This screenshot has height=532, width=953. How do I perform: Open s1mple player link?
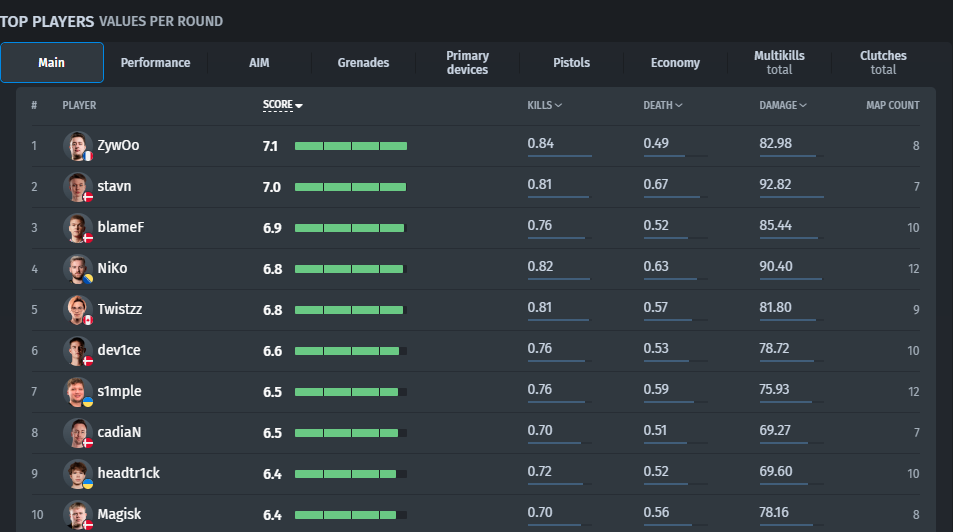[x=120, y=392]
